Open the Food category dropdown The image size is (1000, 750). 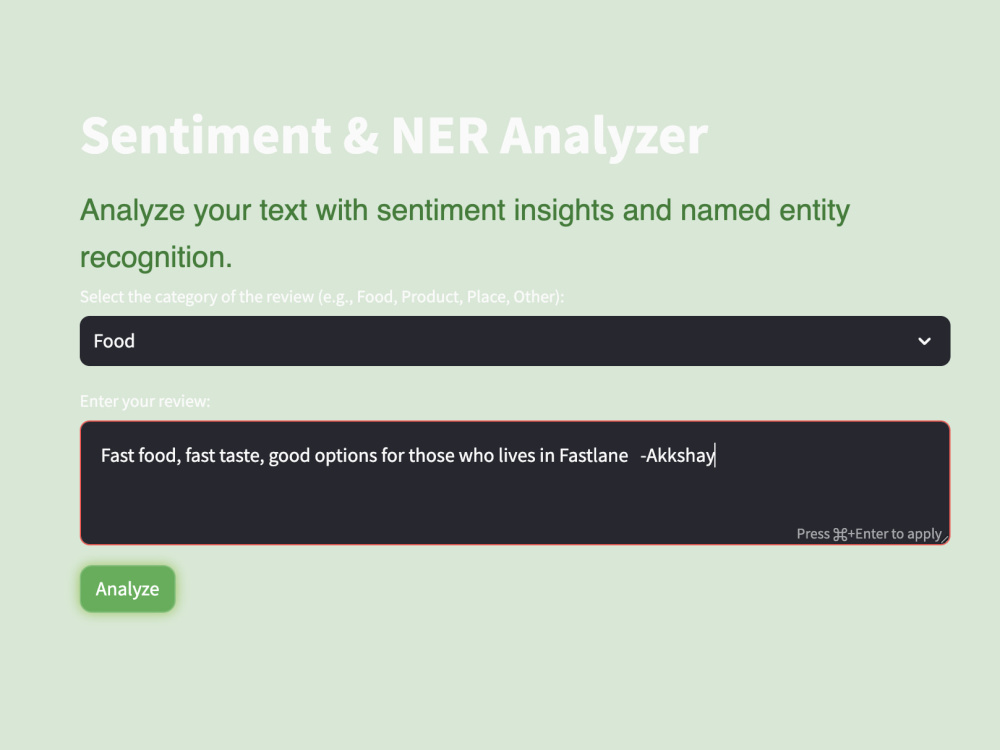click(x=515, y=341)
